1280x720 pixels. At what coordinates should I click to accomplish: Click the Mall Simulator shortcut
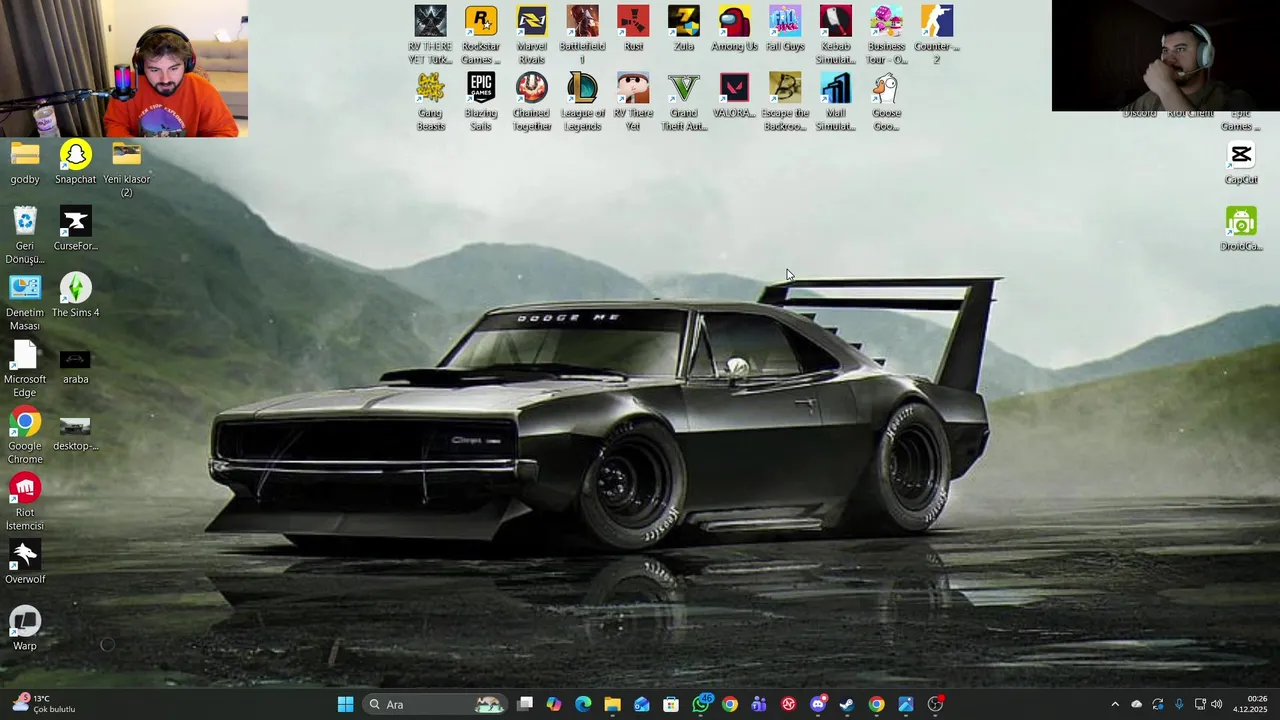836,102
